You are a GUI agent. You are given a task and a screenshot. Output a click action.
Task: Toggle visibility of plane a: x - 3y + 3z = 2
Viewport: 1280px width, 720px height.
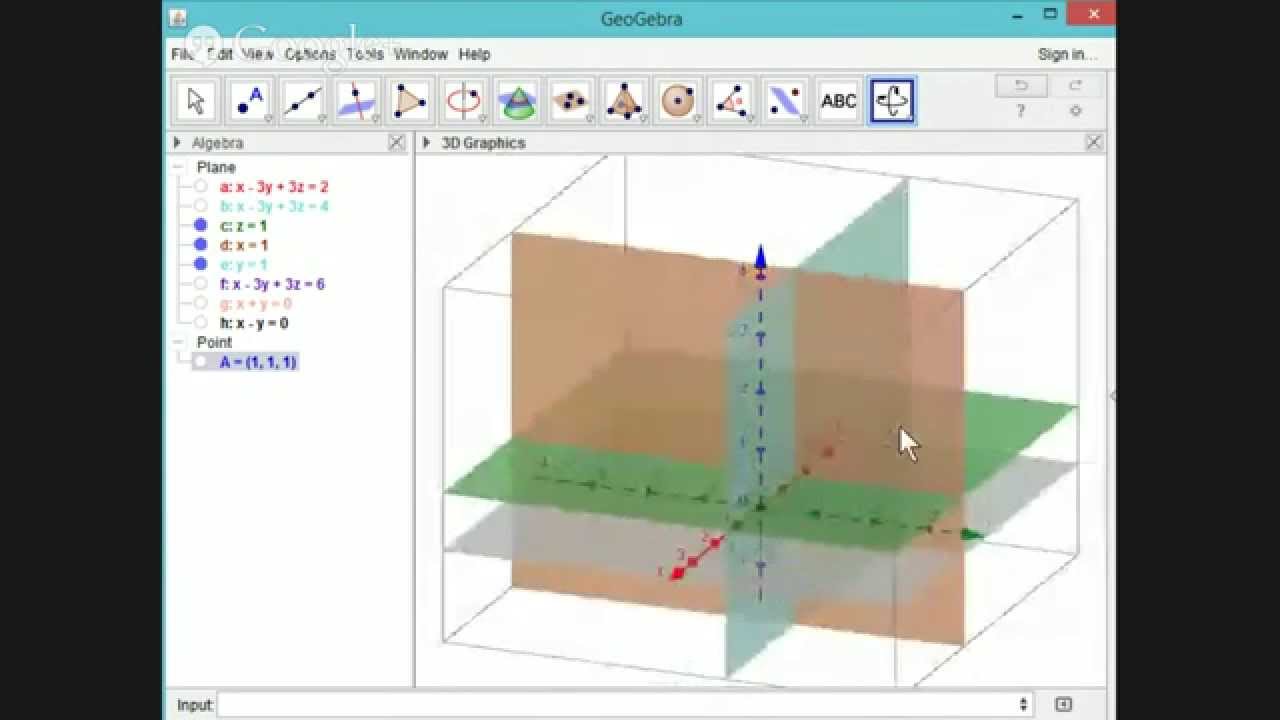tap(201, 187)
